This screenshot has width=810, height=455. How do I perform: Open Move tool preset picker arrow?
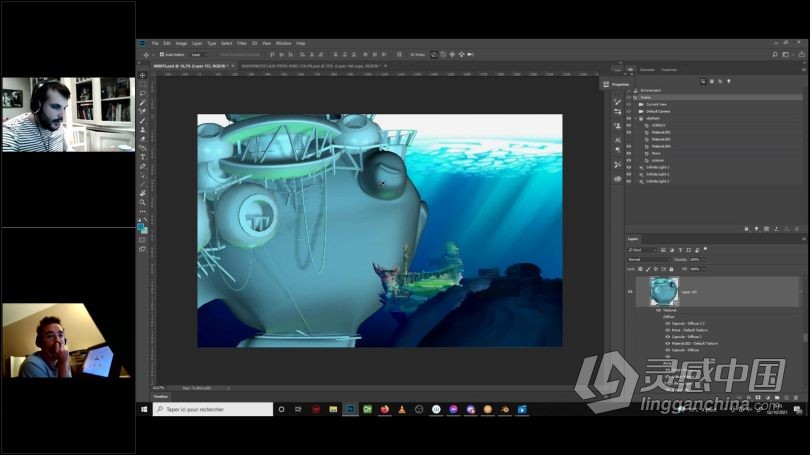pyautogui.click(x=153, y=54)
